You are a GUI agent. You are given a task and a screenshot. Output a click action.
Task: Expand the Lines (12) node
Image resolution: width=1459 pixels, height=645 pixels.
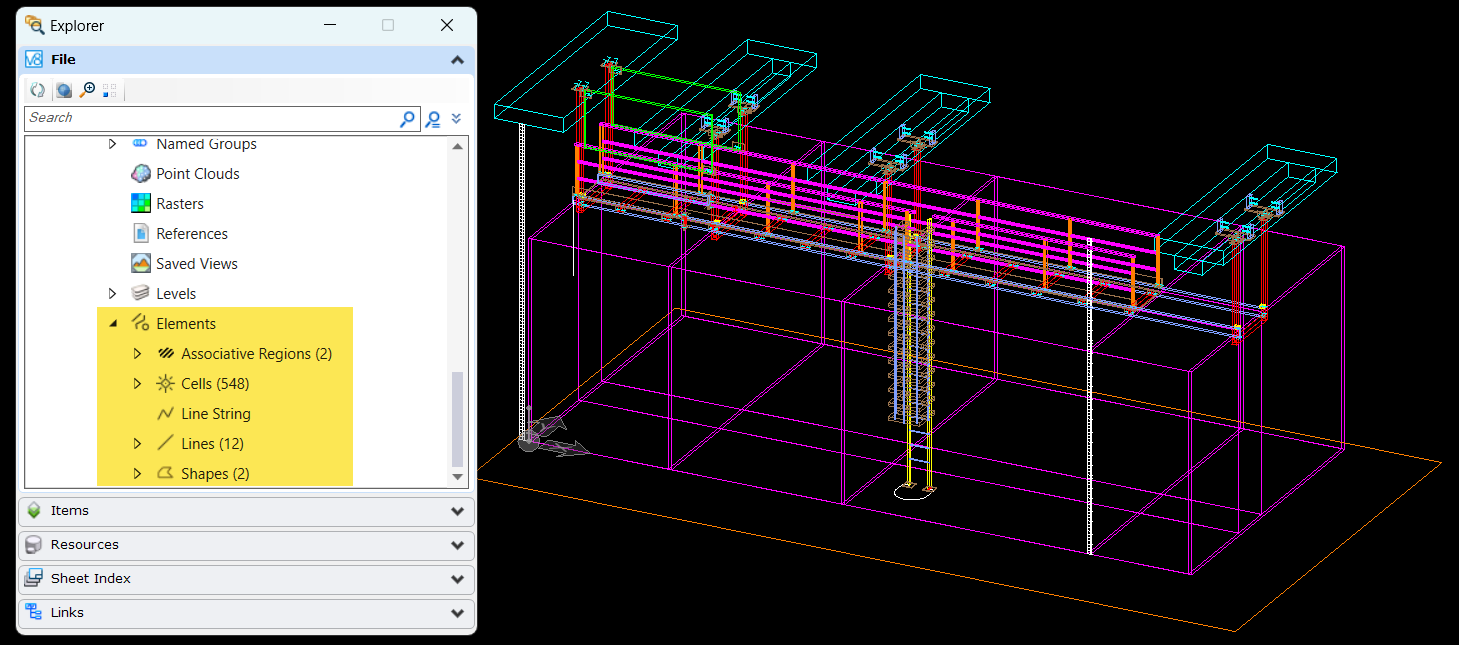click(x=138, y=444)
